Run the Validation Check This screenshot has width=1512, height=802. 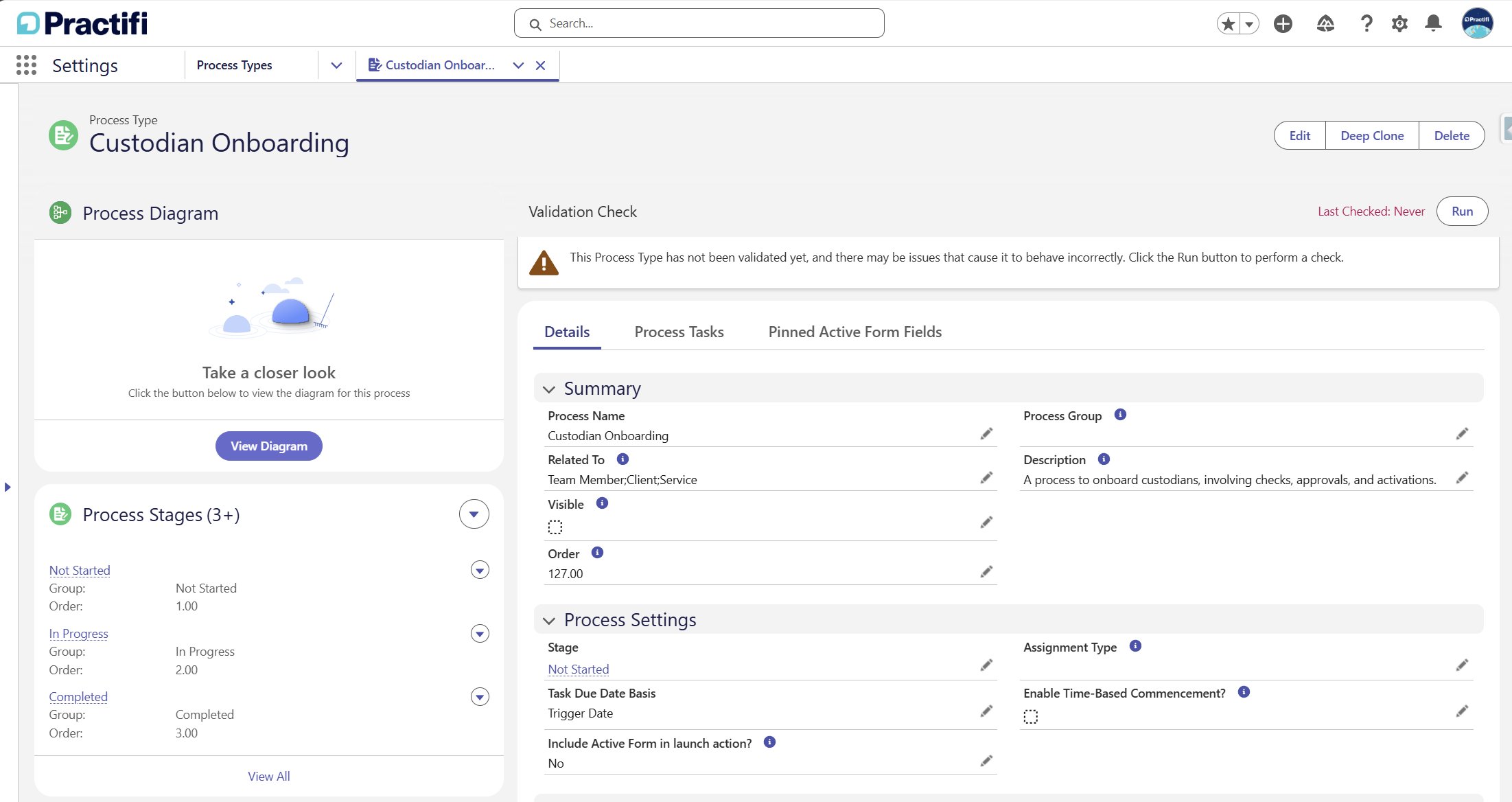(1463, 211)
